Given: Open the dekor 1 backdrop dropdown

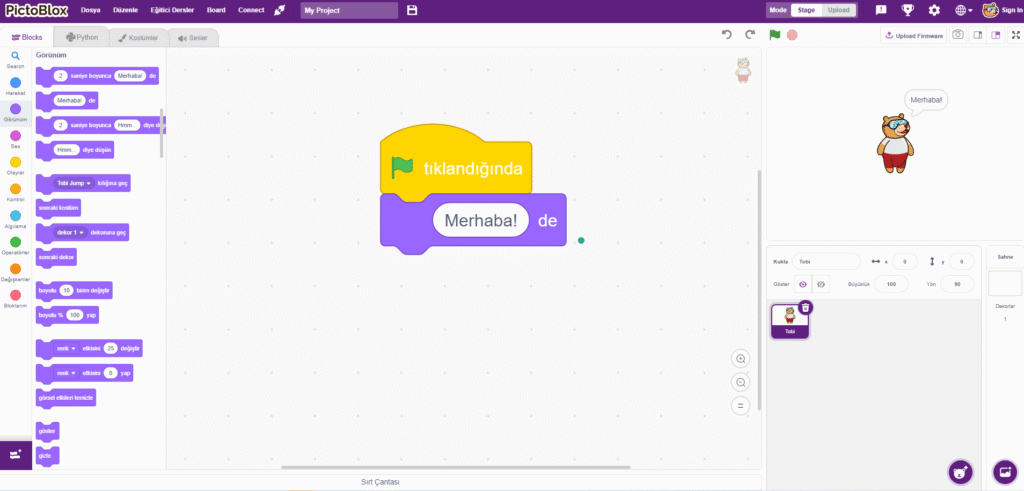Looking at the screenshot, I should (81, 232).
